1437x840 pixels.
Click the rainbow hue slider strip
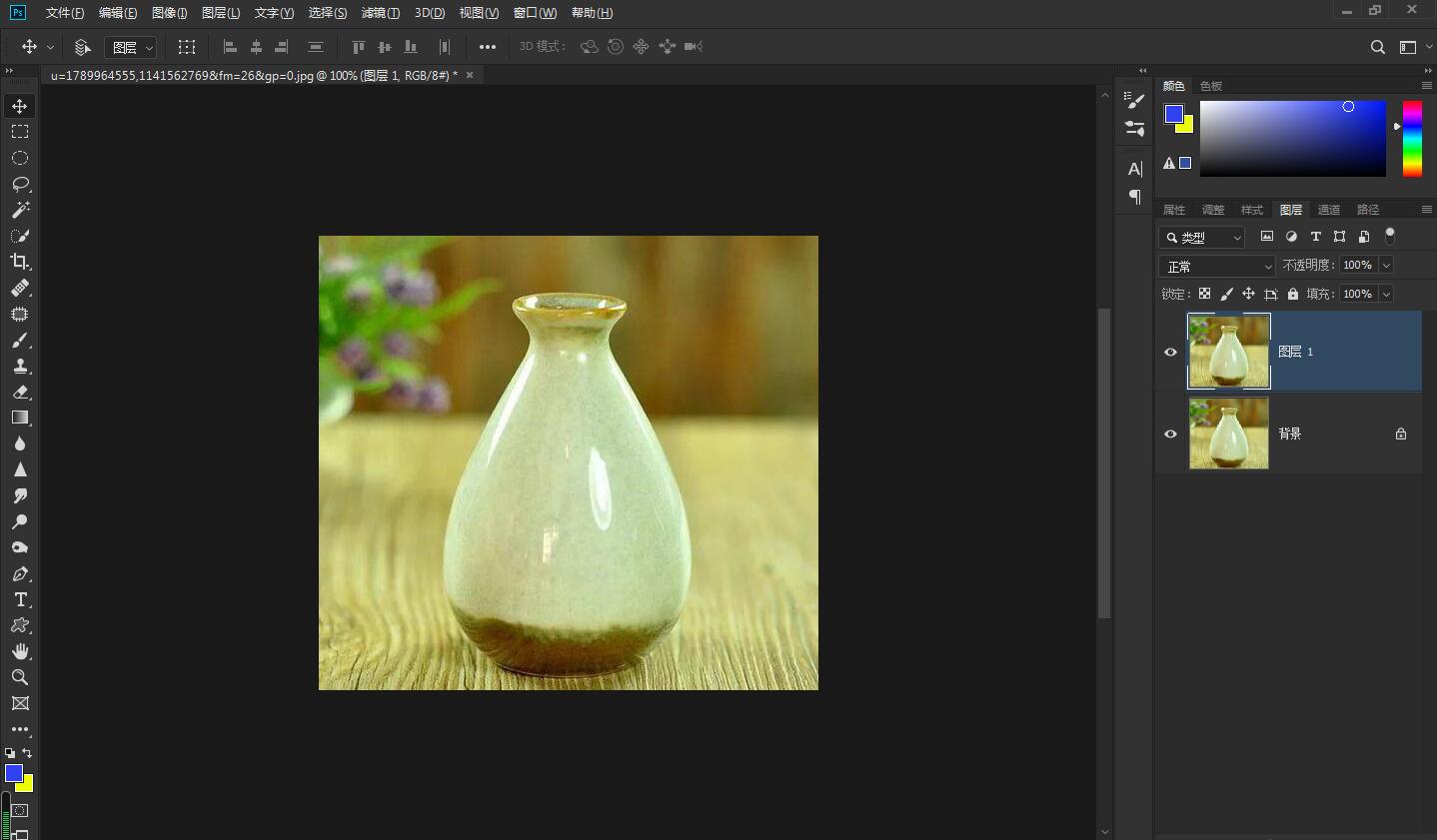point(1412,138)
